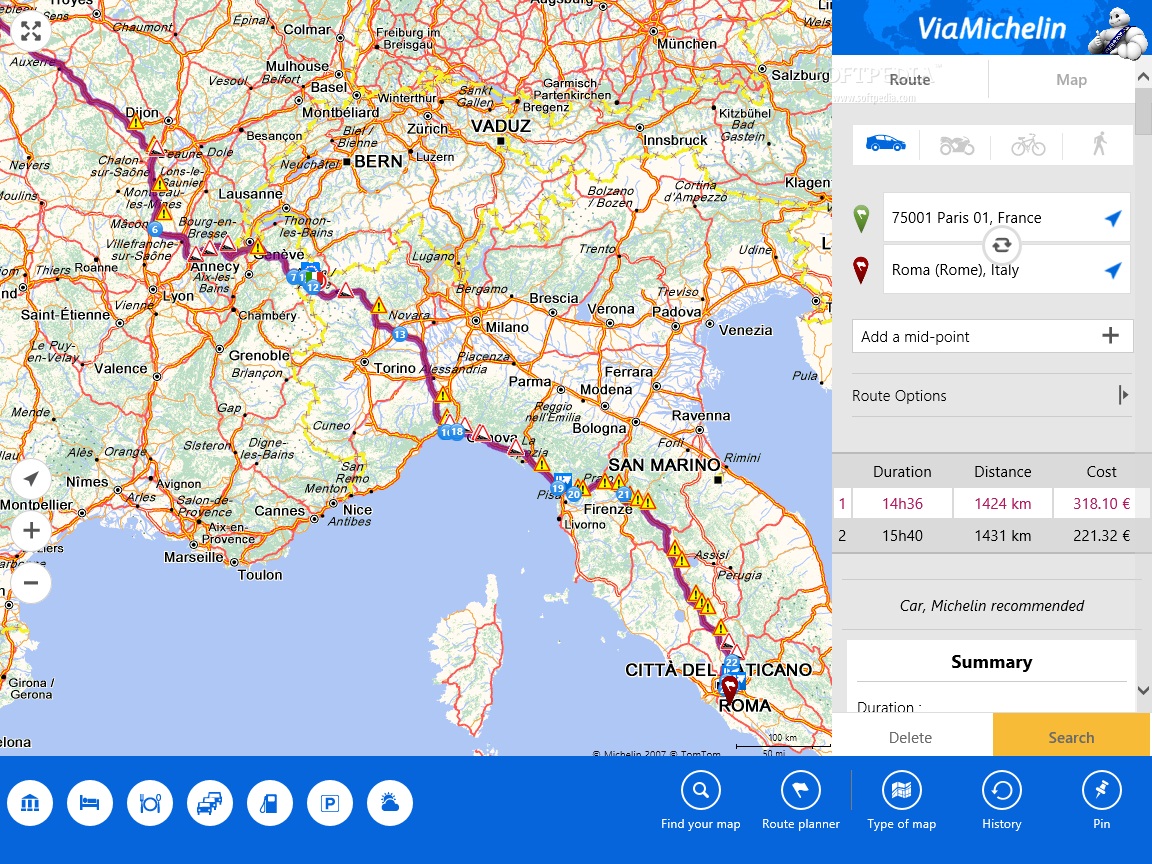
Task: Click the green departure pin icon
Action: [861, 218]
